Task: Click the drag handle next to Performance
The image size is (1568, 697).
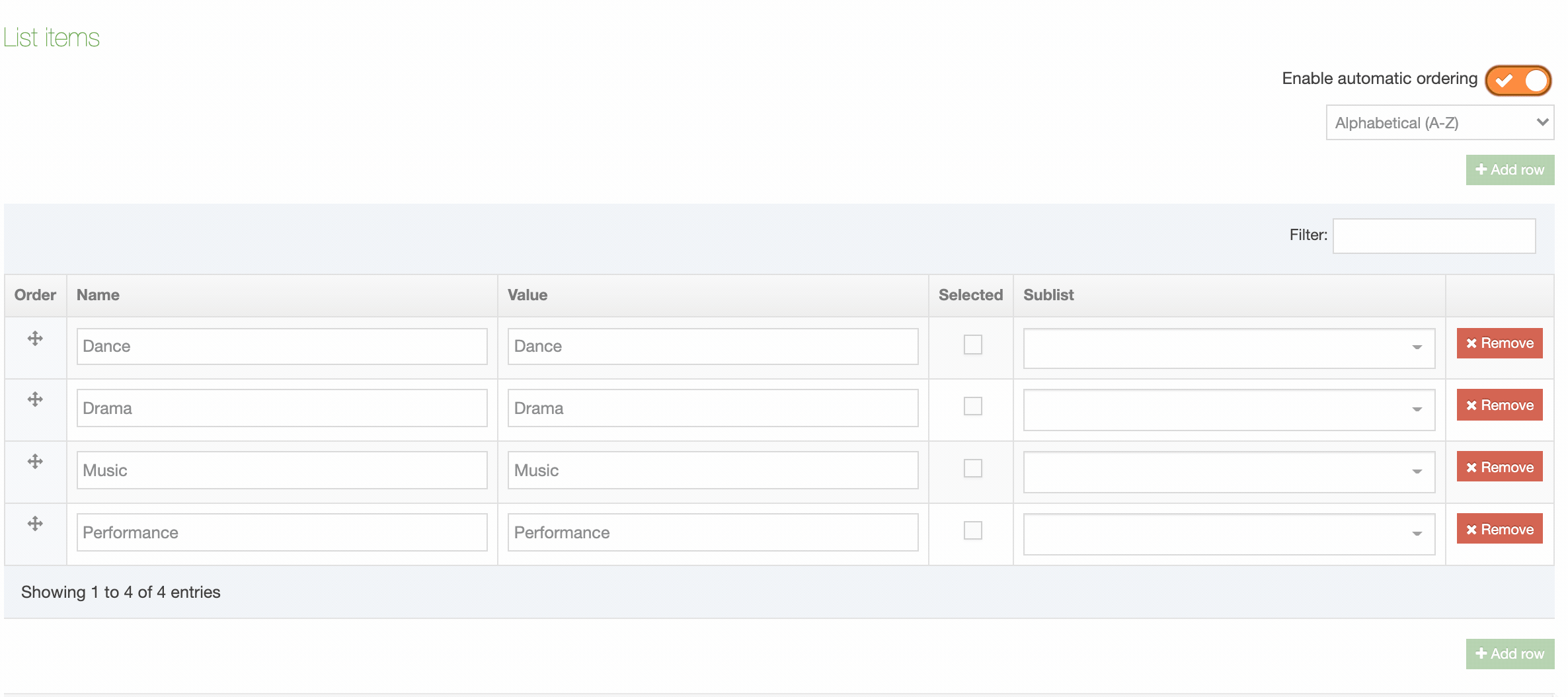Action: coord(35,524)
